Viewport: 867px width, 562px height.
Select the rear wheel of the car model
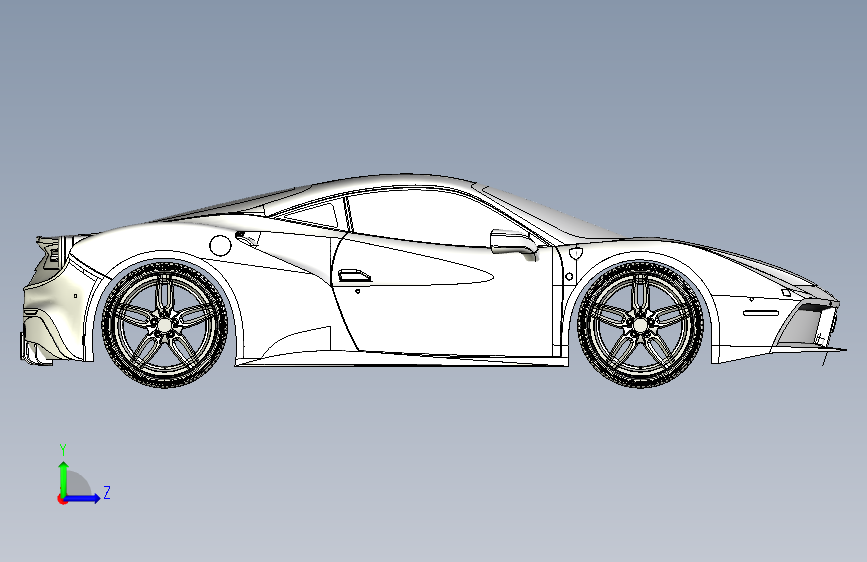coord(165,324)
